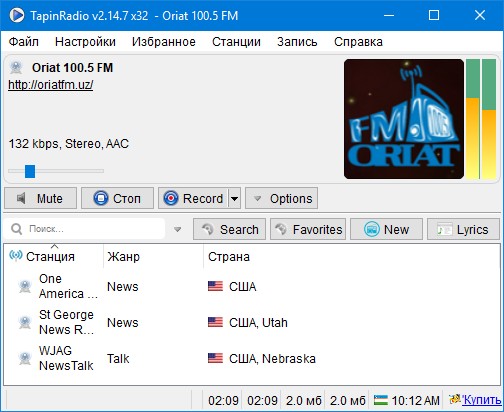The width and height of the screenshot is (504, 412).
Task: Adjust the volume slider handle
Action: pos(30,171)
